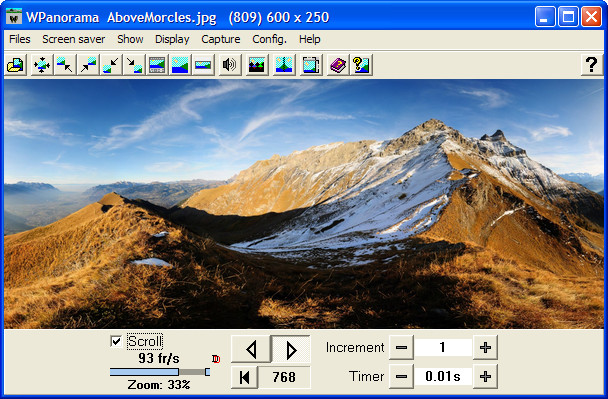
Task: Click the center-image toolbar icon with four arrows
Action: 41,65
